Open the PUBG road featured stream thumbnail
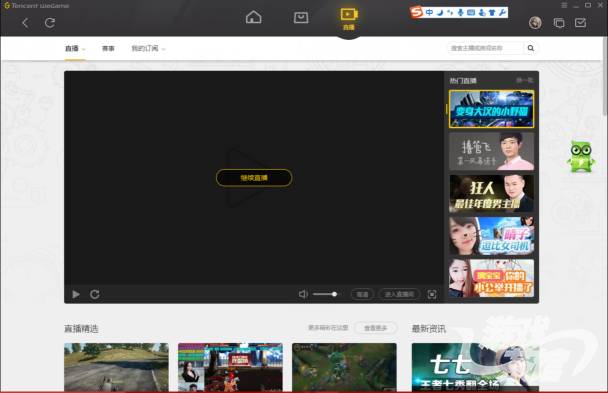Image resolution: width=608 pixels, height=393 pixels. [x=116, y=367]
